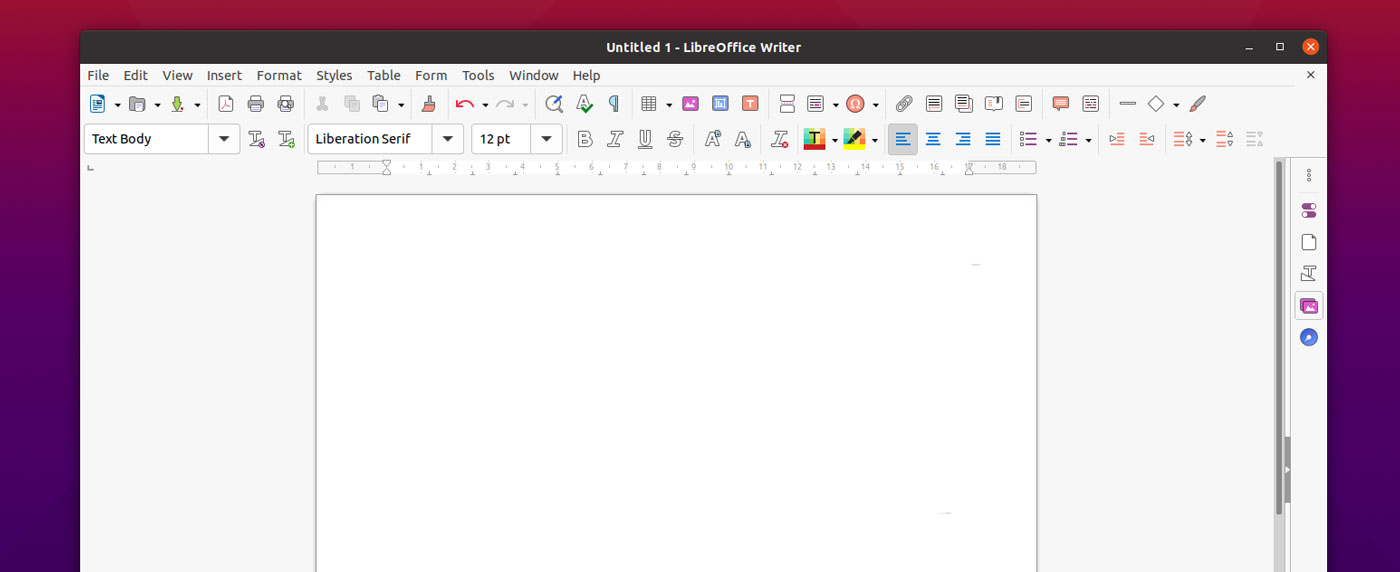Insert a comment
Image resolution: width=1400 pixels, height=572 pixels.
(1061, 103)
